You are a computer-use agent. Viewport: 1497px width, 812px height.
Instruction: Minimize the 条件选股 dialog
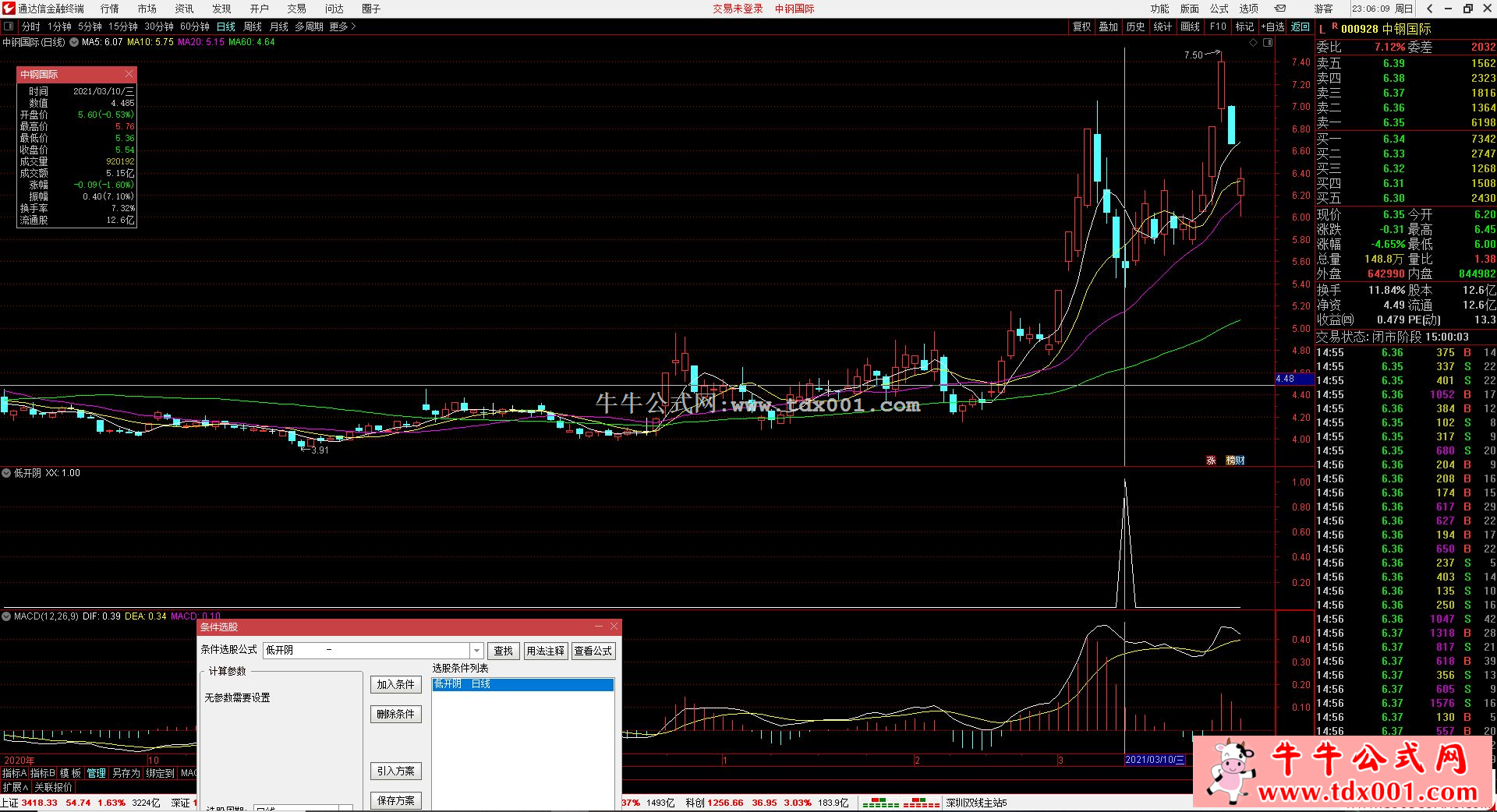pos(599,627)
